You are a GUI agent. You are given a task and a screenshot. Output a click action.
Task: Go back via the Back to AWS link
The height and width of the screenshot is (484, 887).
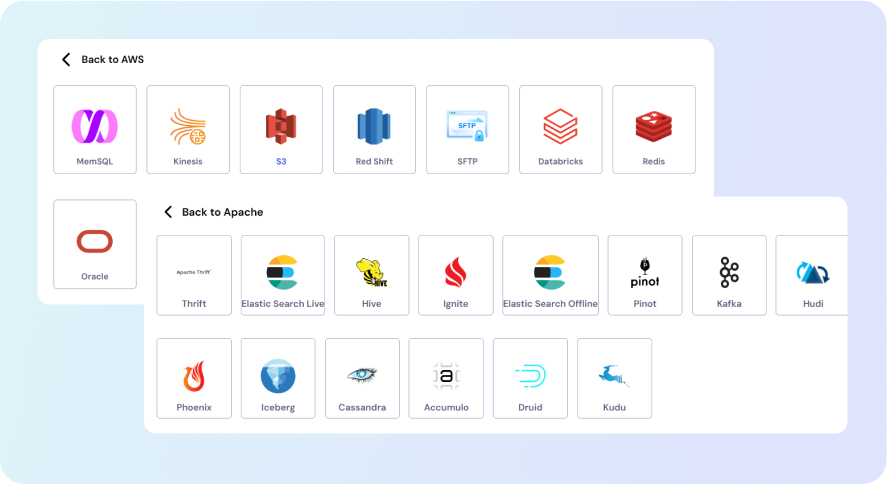pyautogui.click(x=113, y=59)
